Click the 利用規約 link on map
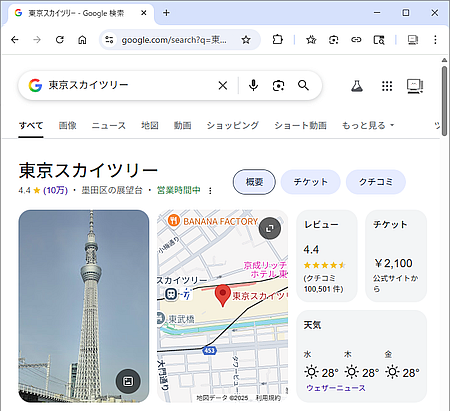Screen dimensions: 450x411 coord(268,398)
